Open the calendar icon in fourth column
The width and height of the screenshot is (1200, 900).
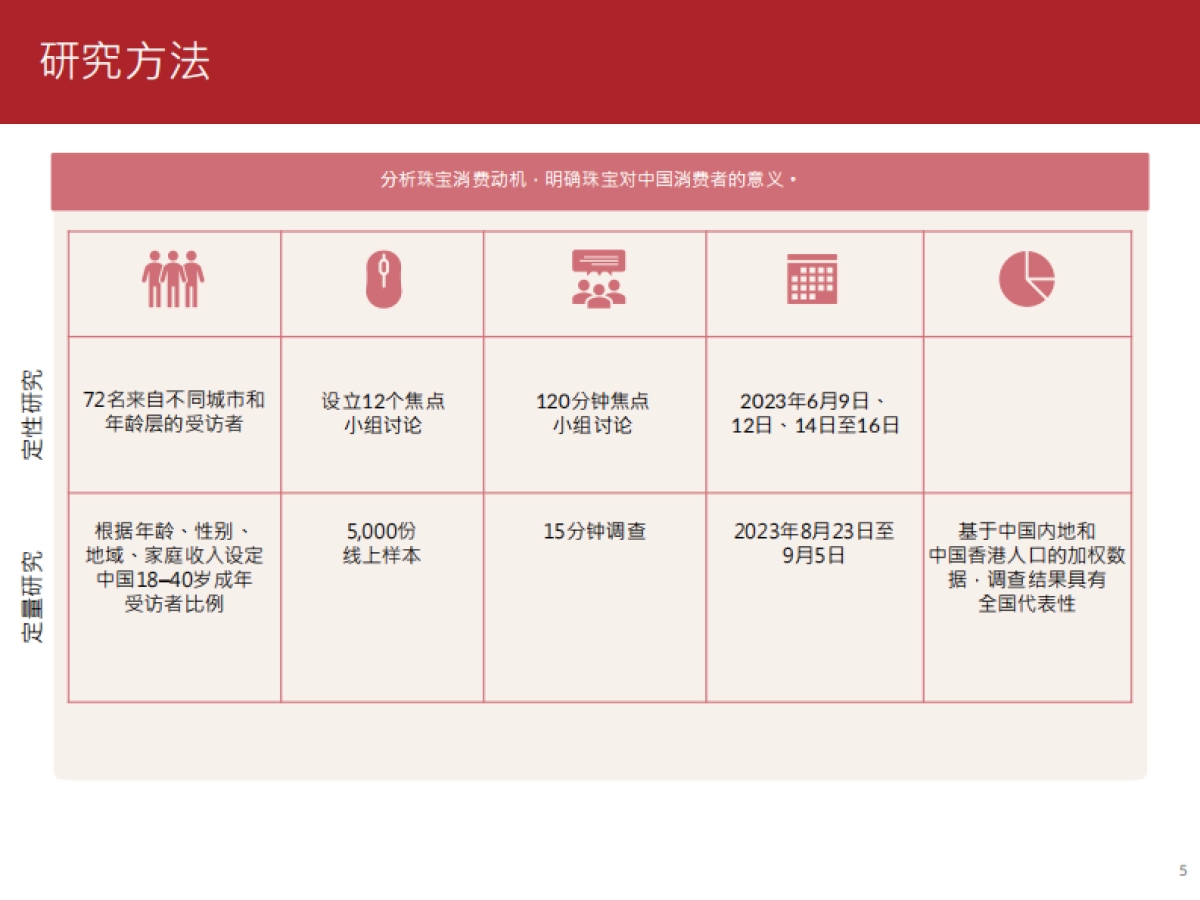tap(814, 281)
